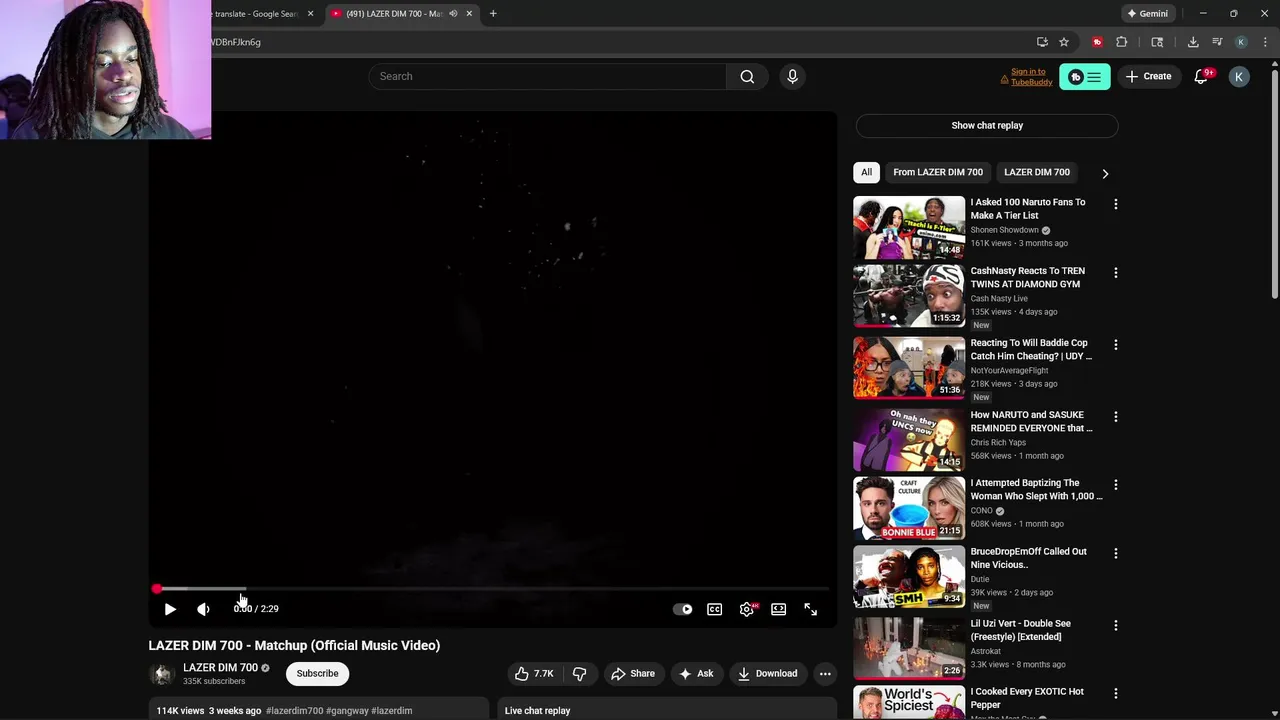The width and height of the screenshot is (1280, 720).
Task: Open the Chrome extensions puzzle menu
Action: 1122,42
